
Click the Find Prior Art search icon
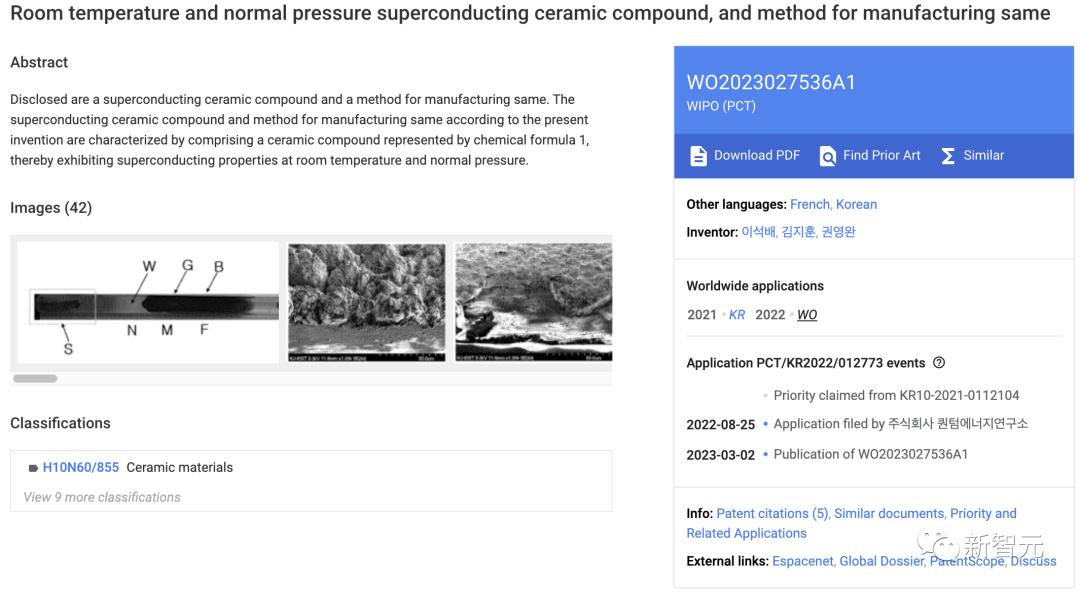[827, 156]
